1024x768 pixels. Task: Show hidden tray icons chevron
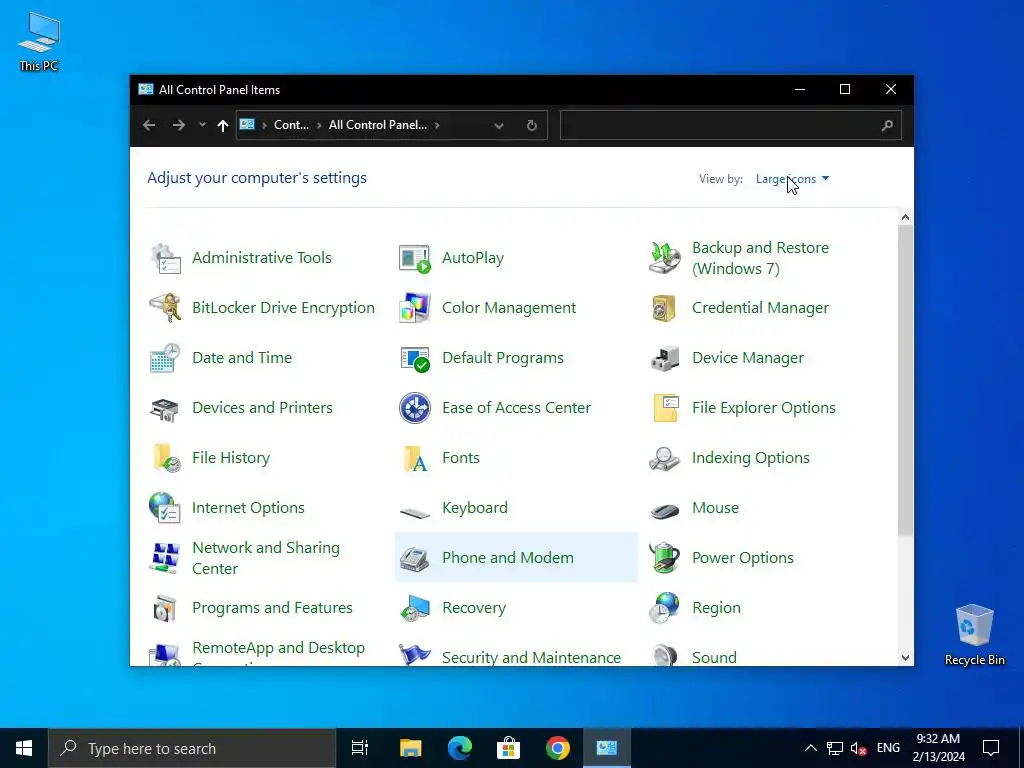point(810,748)
